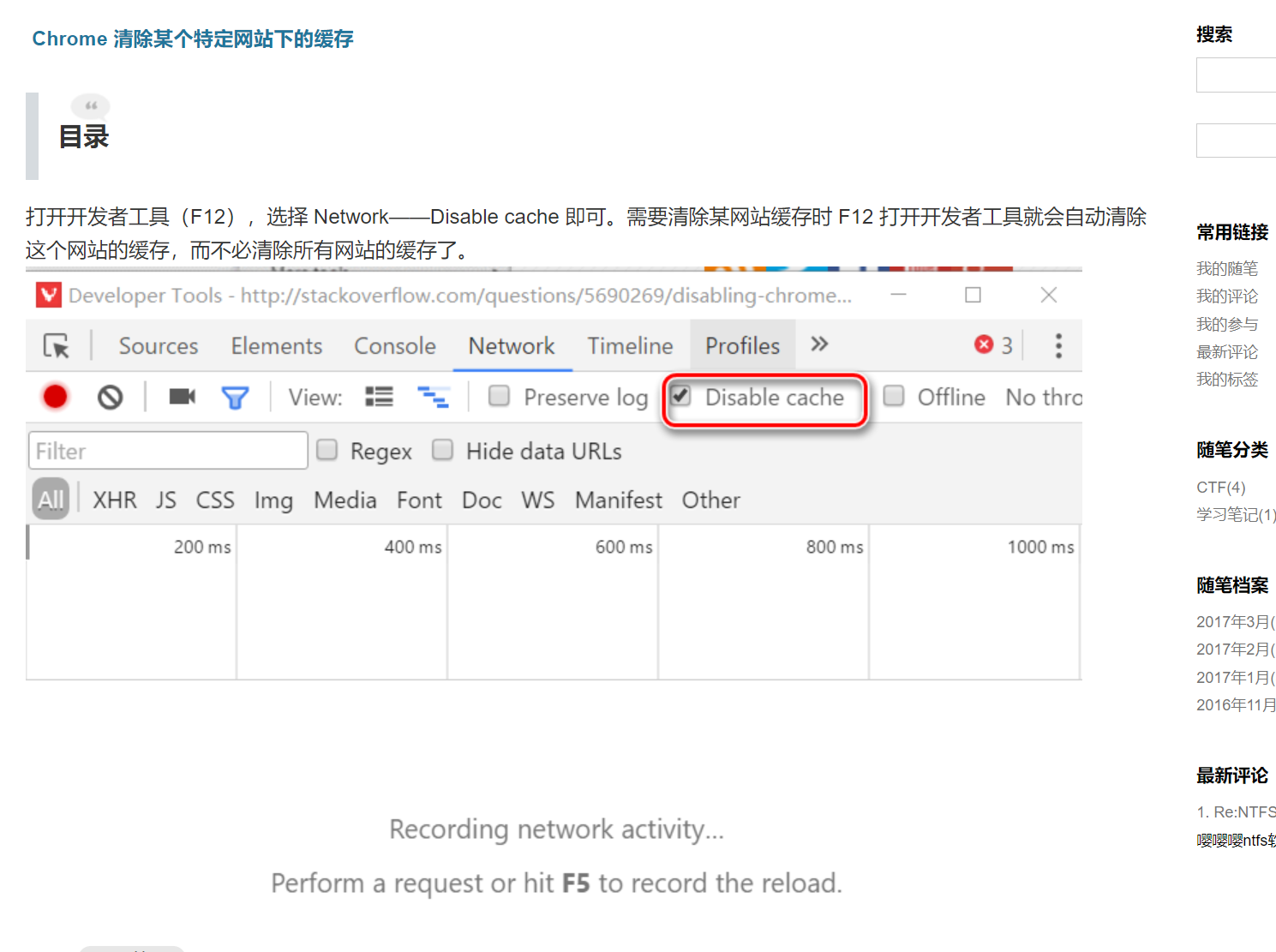Open the CTF(4) category link
The image size is (1276, 952).
[1221, 488]
